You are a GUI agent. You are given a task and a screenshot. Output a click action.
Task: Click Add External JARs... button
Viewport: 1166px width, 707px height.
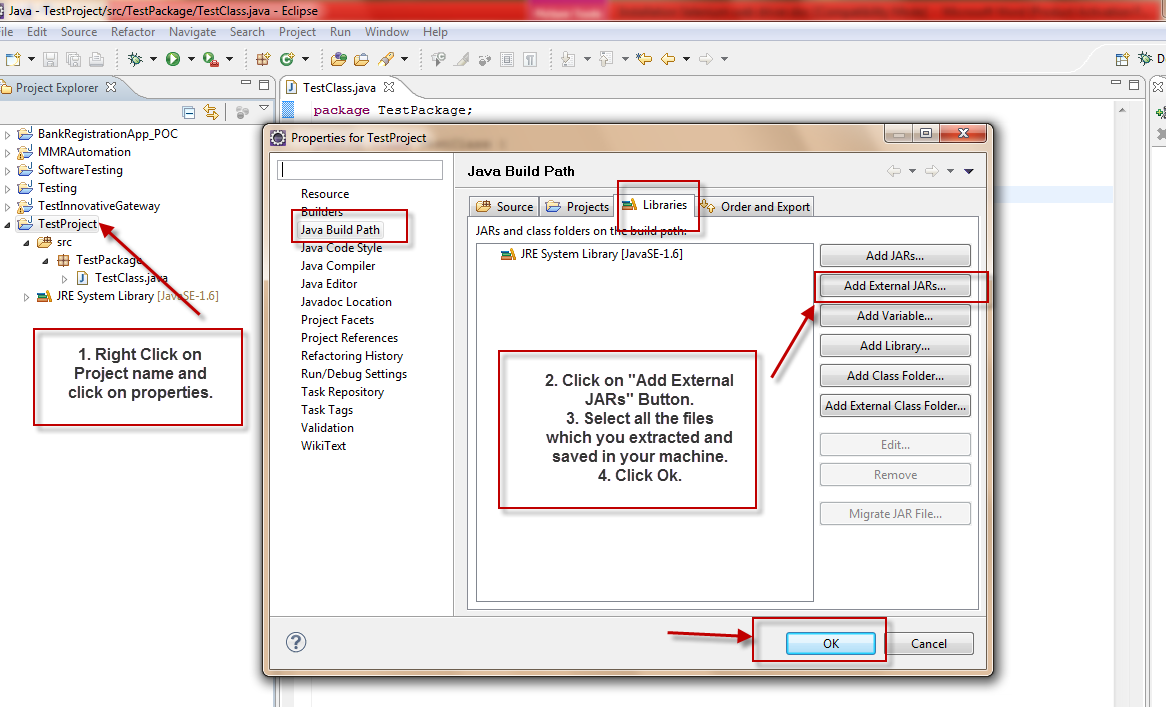point(895,285)
